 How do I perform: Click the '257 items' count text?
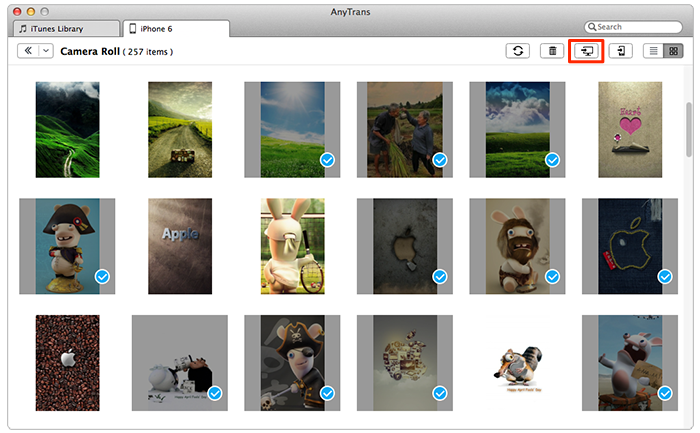(148, 52)
